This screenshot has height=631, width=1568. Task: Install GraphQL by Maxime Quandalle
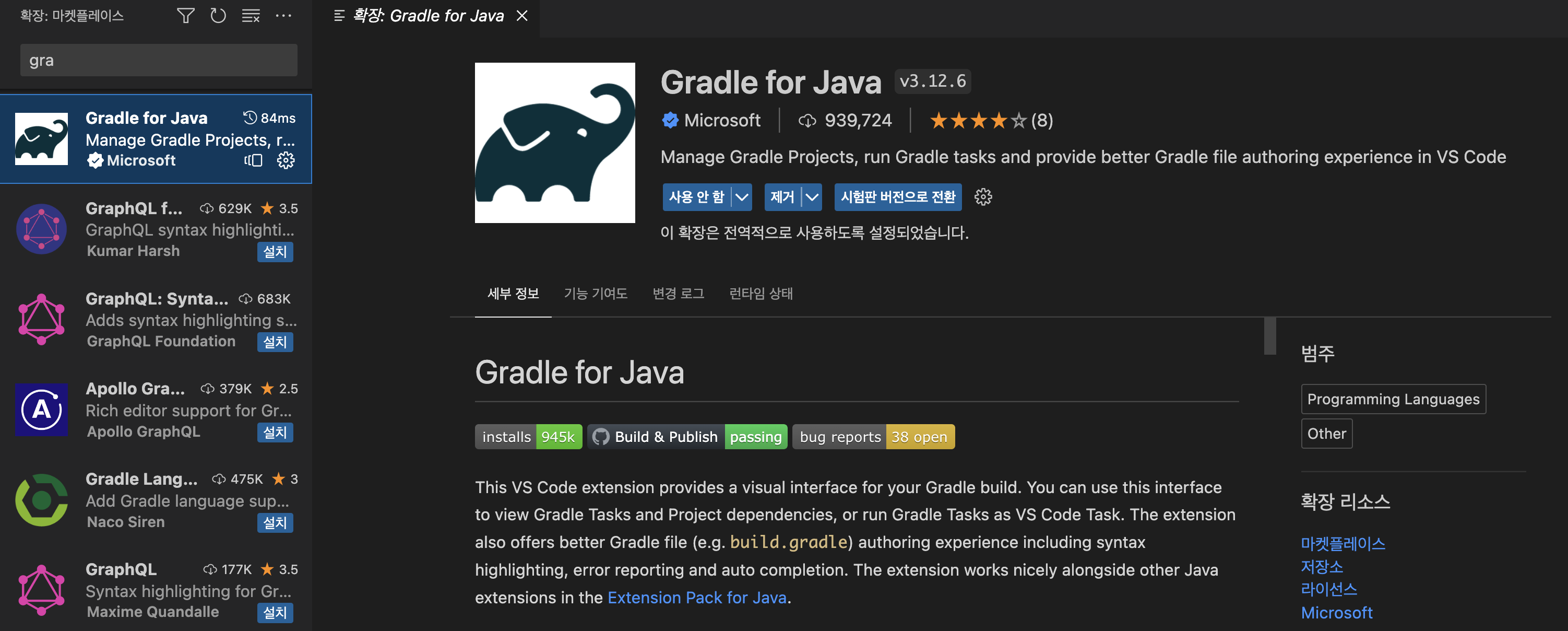(275, 613)
